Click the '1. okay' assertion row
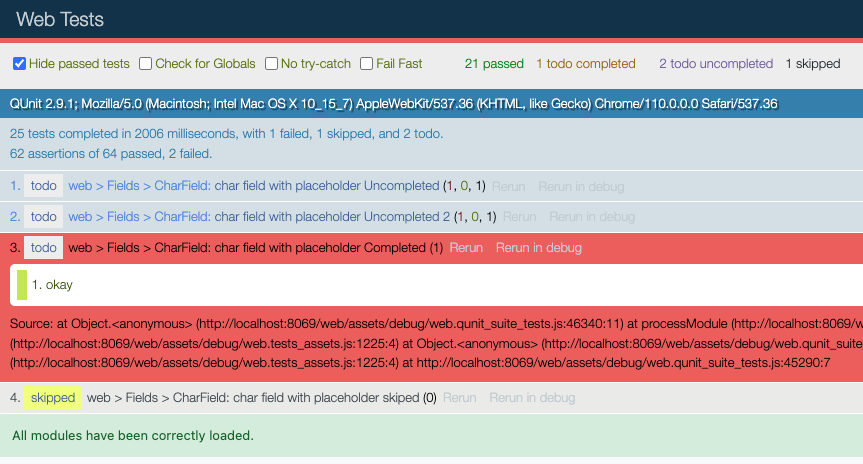863x464 pixels. [x=436, y=285]
